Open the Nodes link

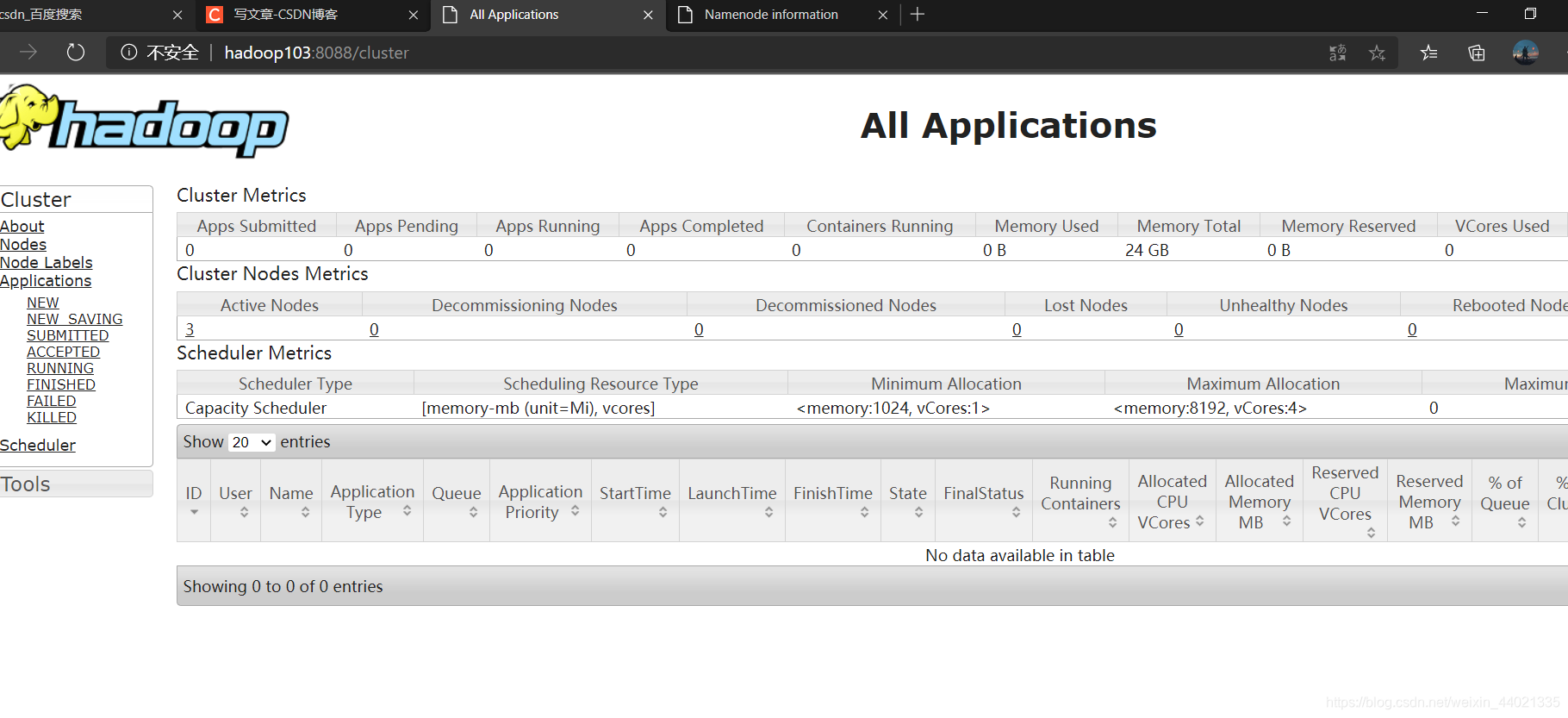[x=23, y=244]
